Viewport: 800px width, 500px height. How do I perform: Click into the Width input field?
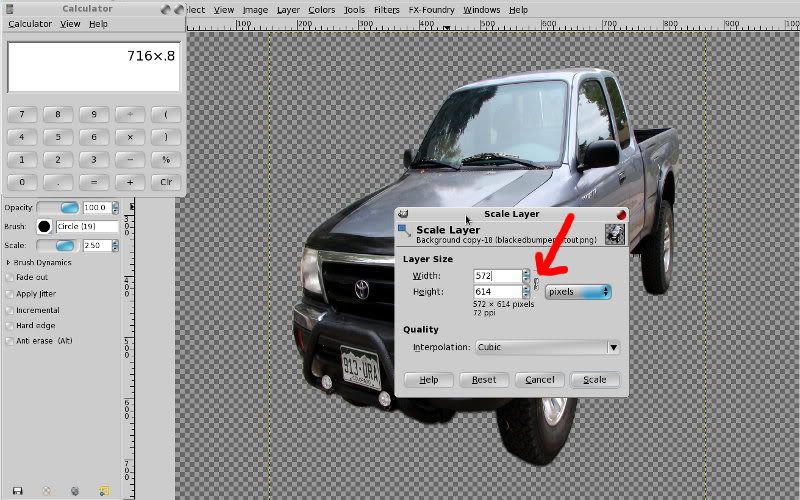[x=498, y=276]
